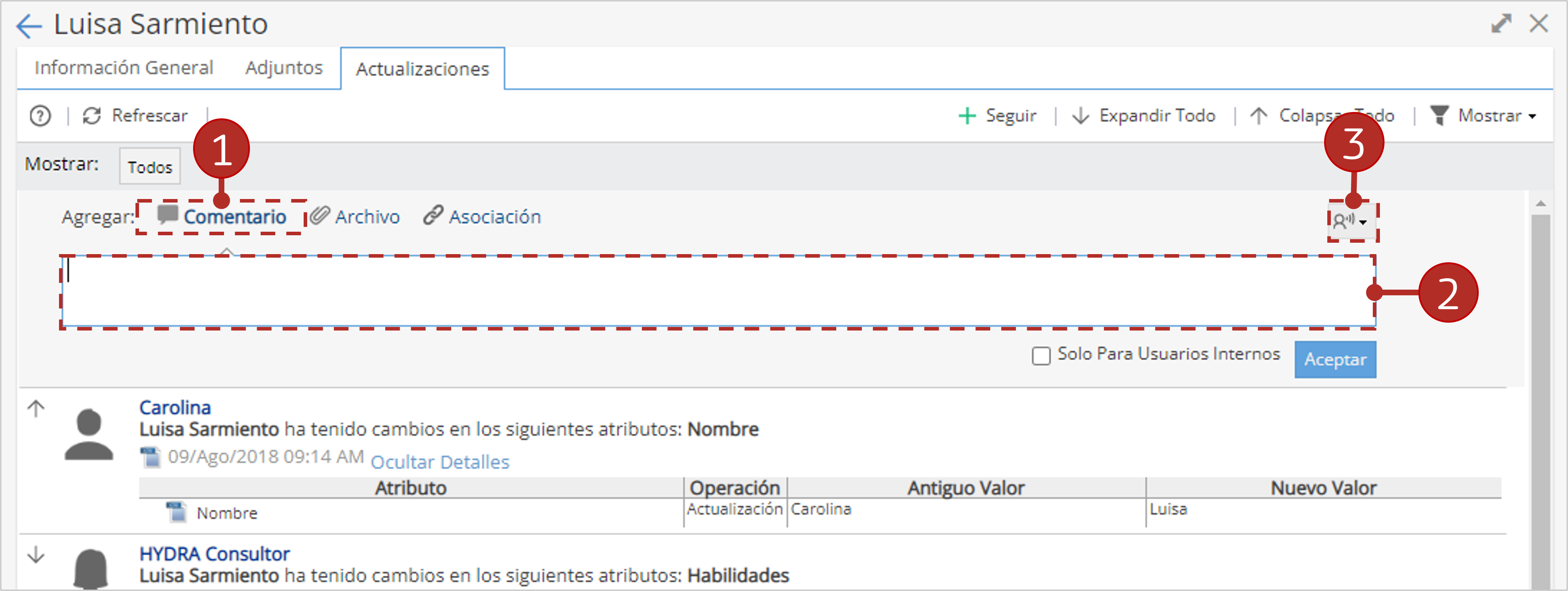Open the HYDRA Consultor user link
The image size is (1568, 591).
[214, 554]
